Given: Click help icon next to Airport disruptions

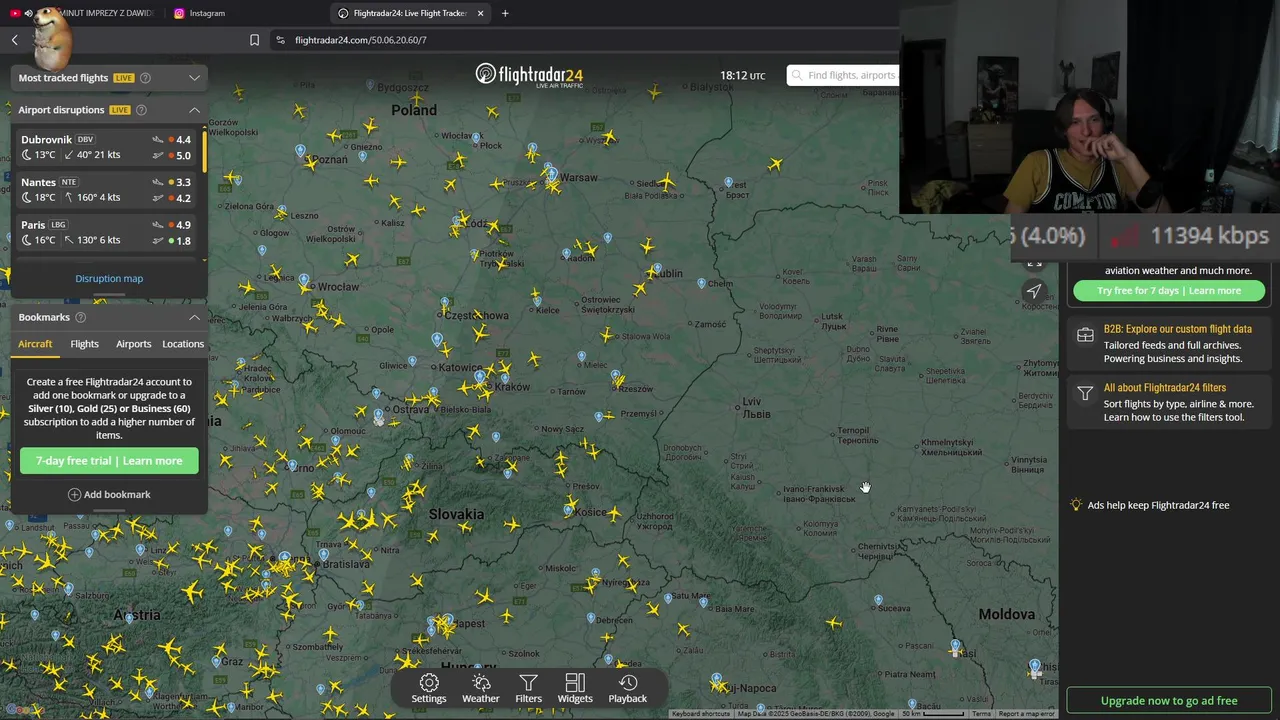Looking at the screenshot, I should tap(141, 110).
